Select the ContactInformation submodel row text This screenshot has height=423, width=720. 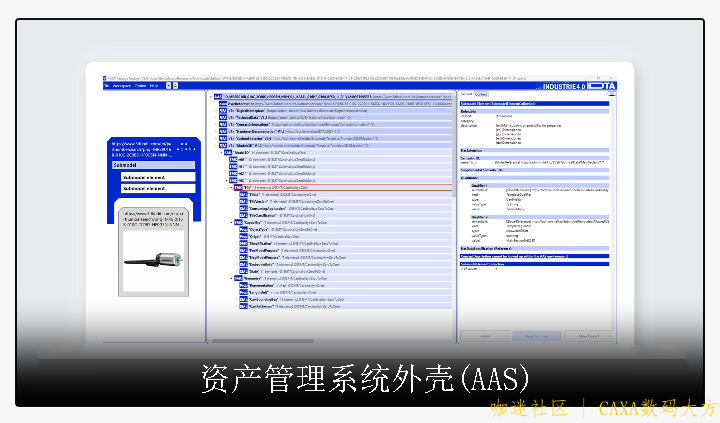tap(303, 124)
